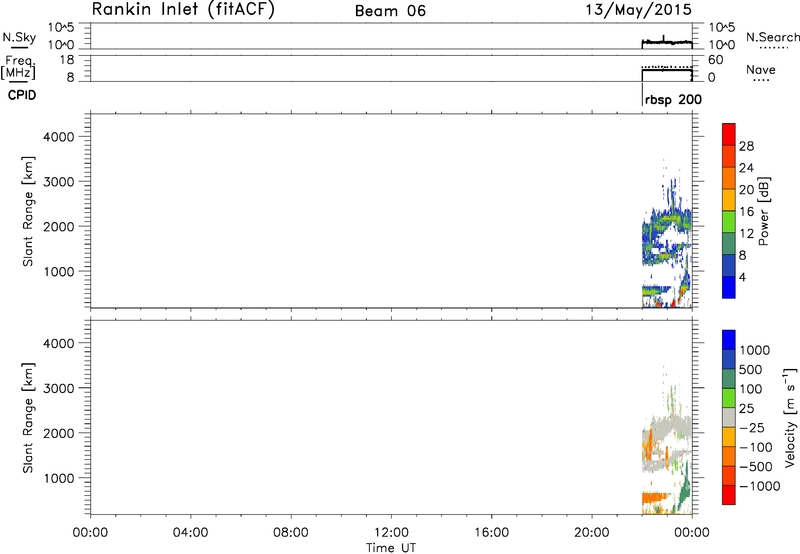Image resolution: width=800 pixels, height=554 pixels.
Task: Click the orange velocity band near 500 km
Action: 655,497
